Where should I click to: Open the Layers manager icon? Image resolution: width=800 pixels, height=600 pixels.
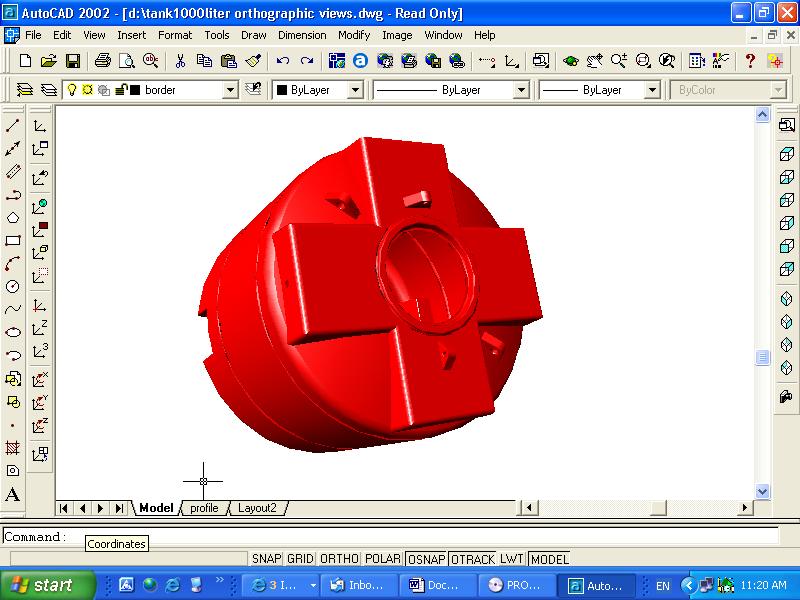(24, 90)
